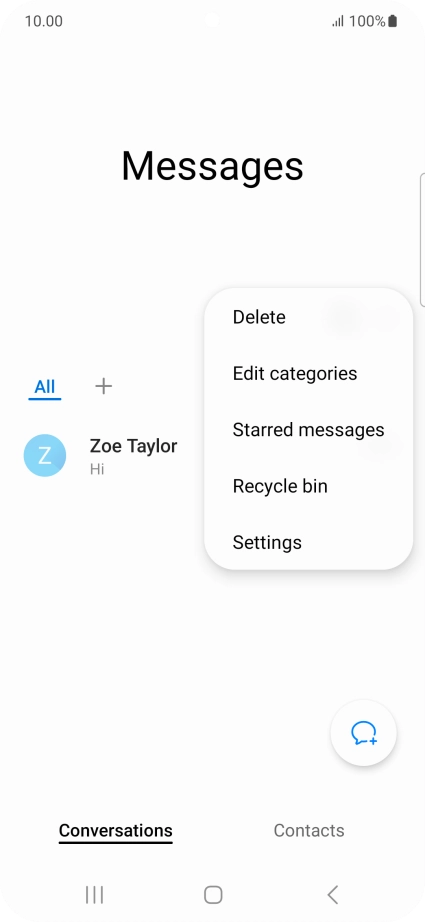Screen dimensions: 425x922
Task: Switch to the Contacts tab
Action: [x=309, y=830]
